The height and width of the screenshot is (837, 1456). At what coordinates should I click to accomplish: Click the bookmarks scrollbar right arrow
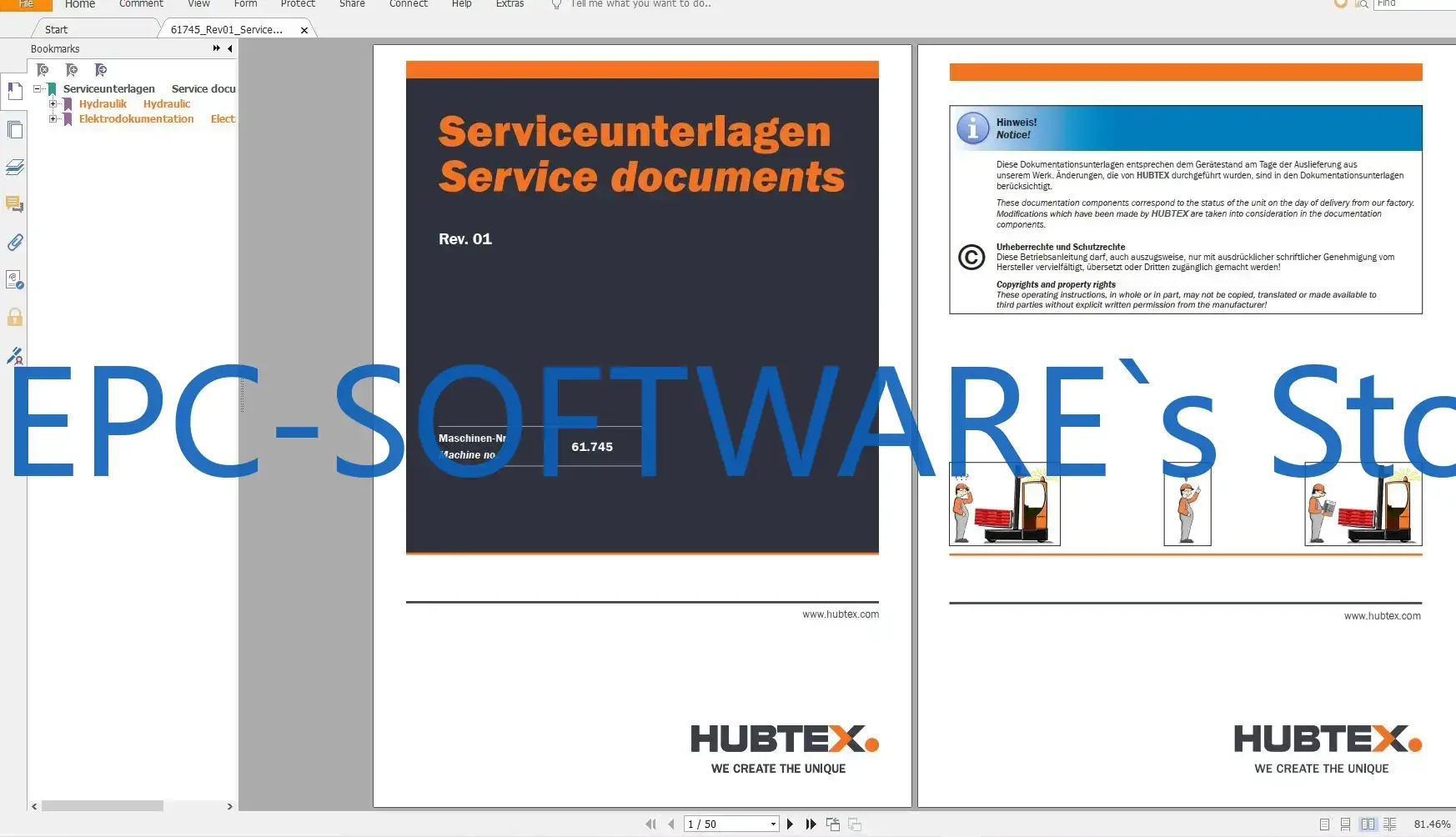pos(230,806)
